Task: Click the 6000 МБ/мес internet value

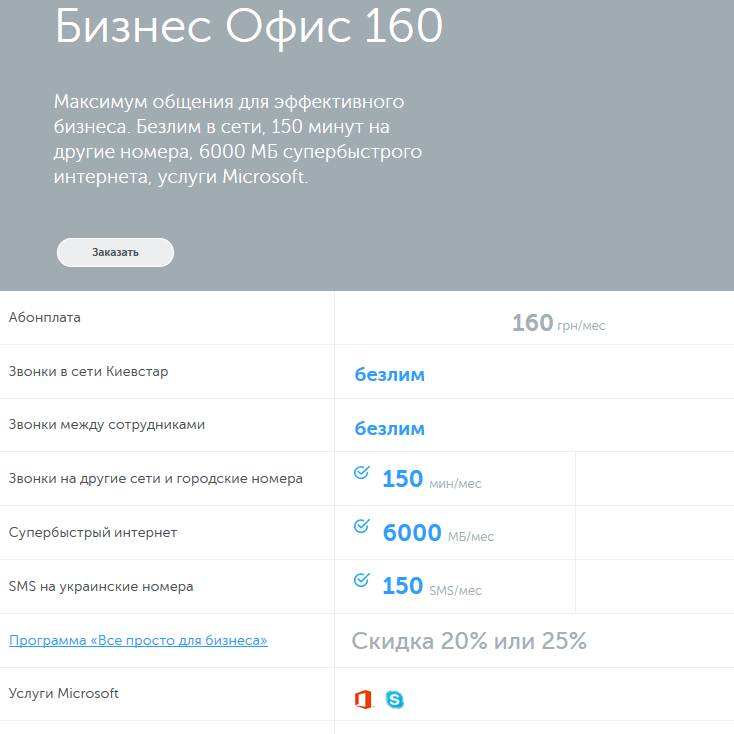Action: click(438, 534)
